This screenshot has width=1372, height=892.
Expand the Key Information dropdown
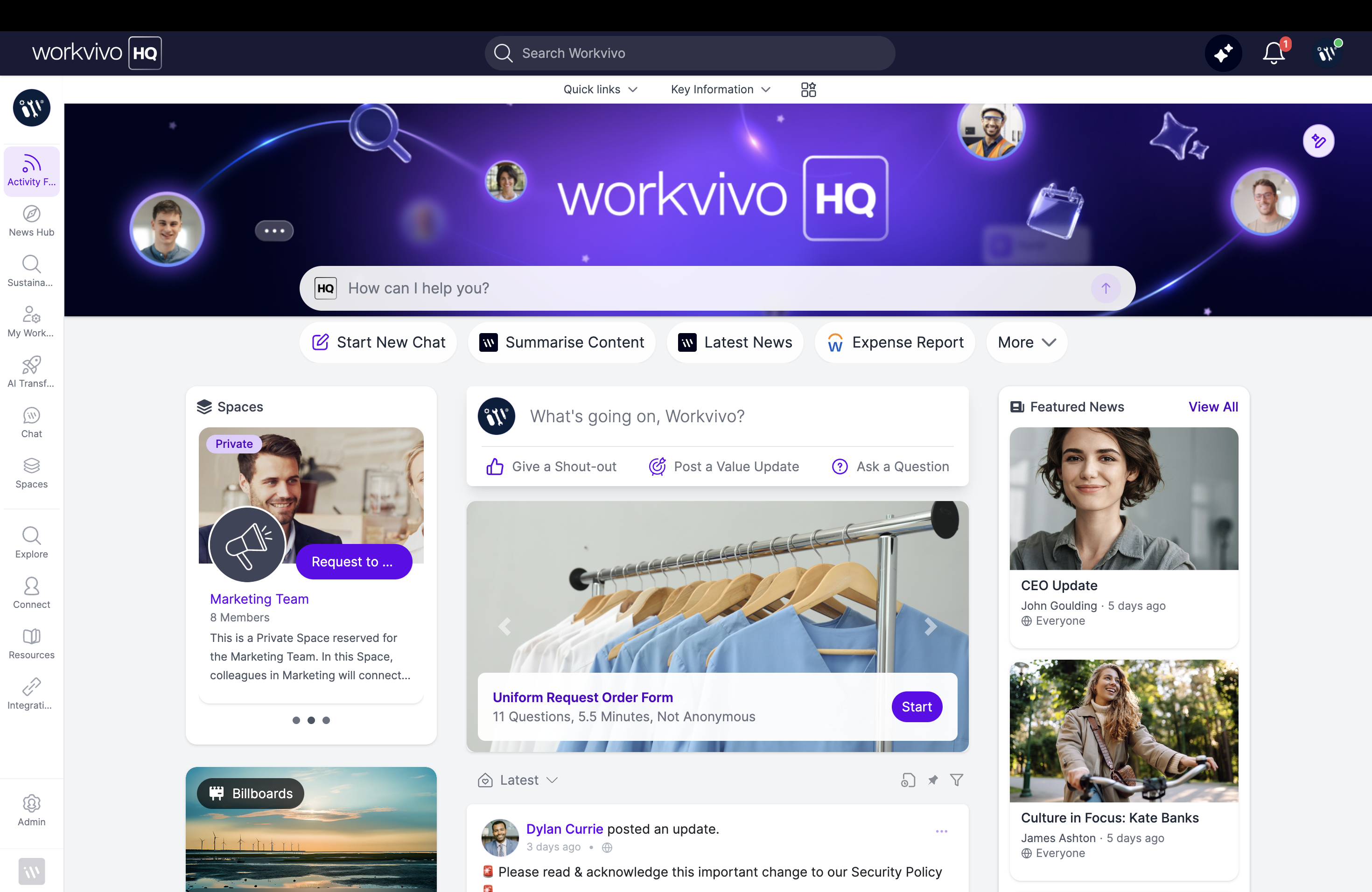tap(721, 89)
